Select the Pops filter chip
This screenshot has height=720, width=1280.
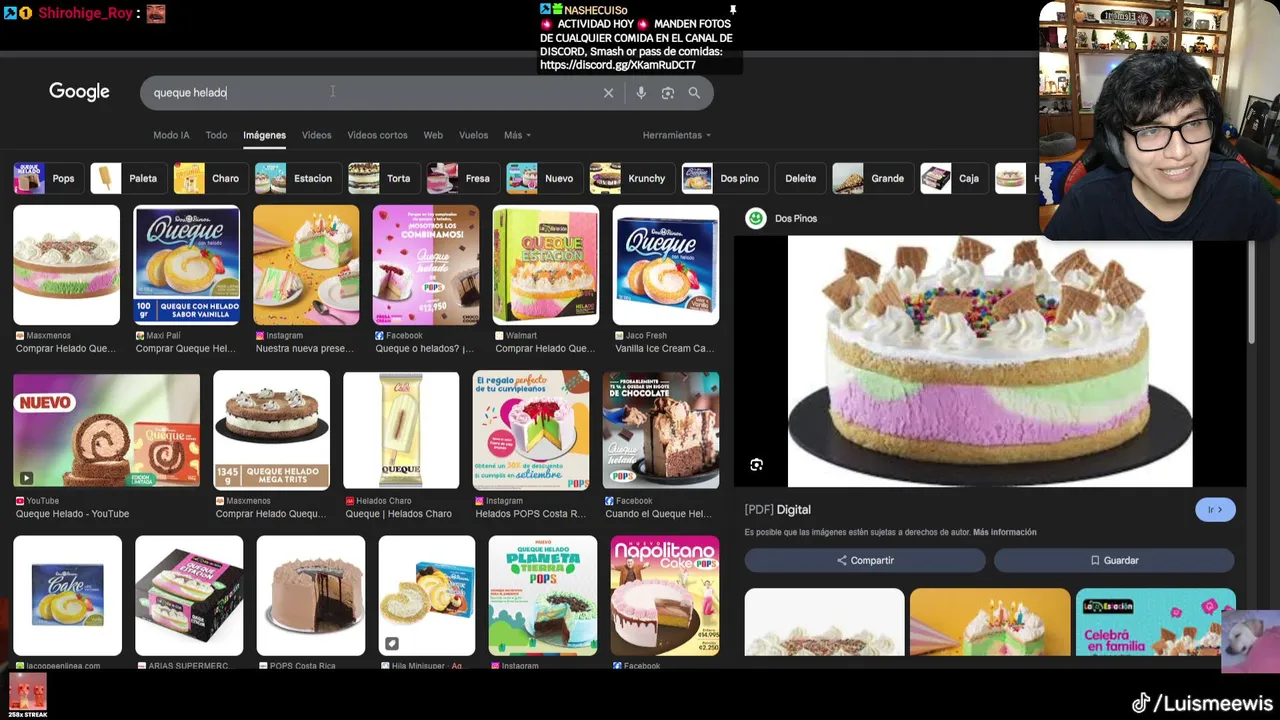pos(47,178)
